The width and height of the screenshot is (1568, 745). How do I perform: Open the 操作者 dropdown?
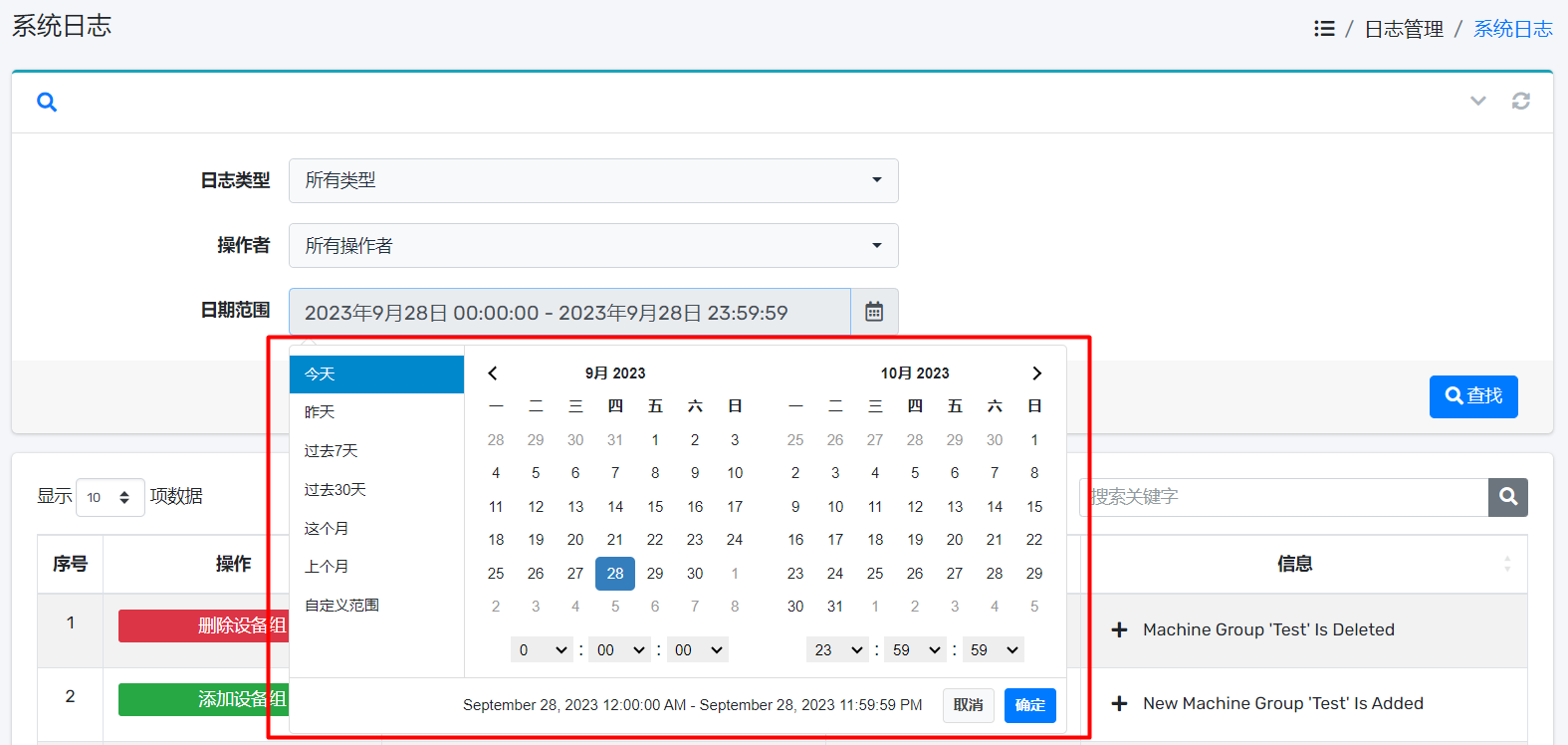tap(593, 246)
